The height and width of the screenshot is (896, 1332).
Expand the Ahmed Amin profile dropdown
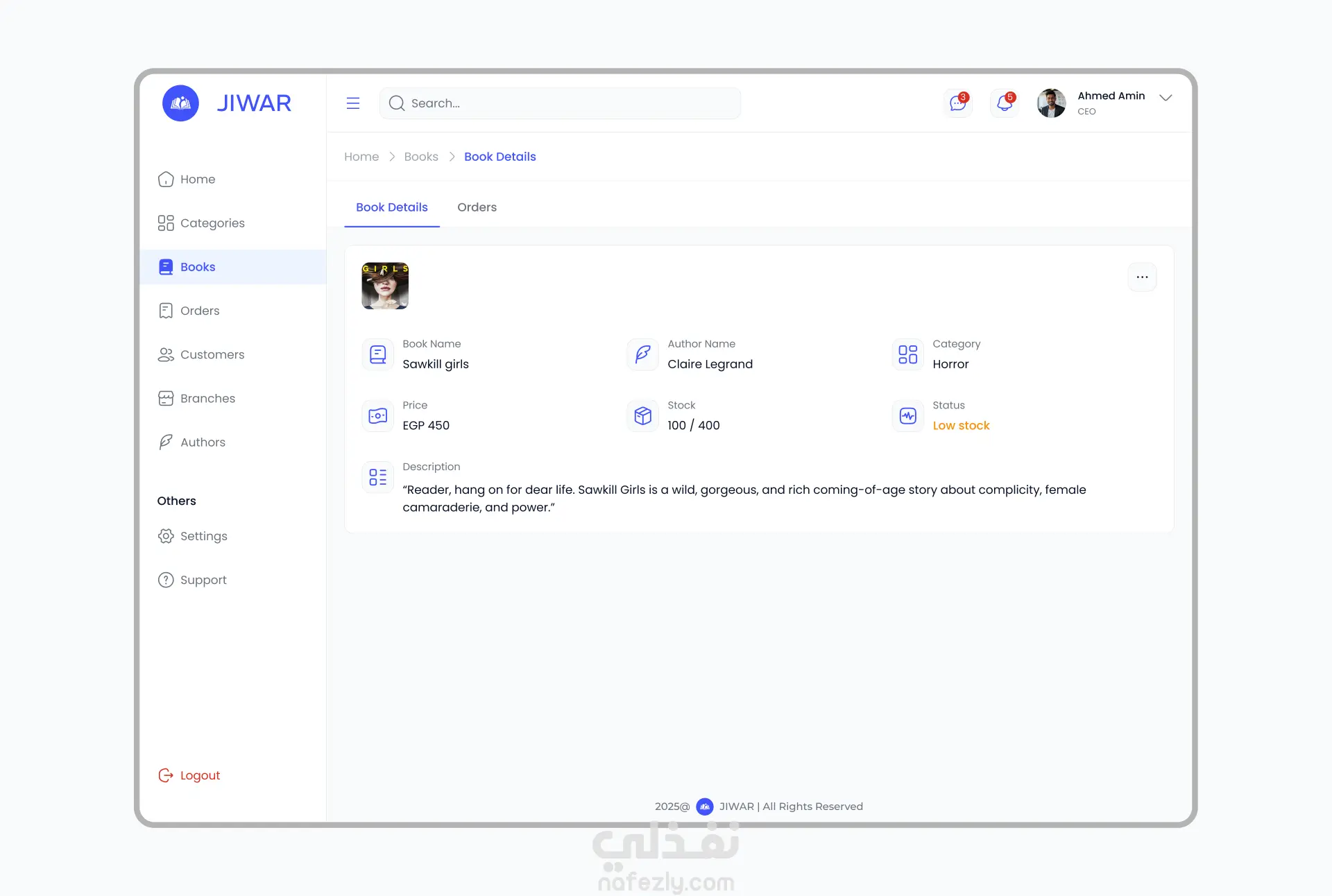(1165, 98)
